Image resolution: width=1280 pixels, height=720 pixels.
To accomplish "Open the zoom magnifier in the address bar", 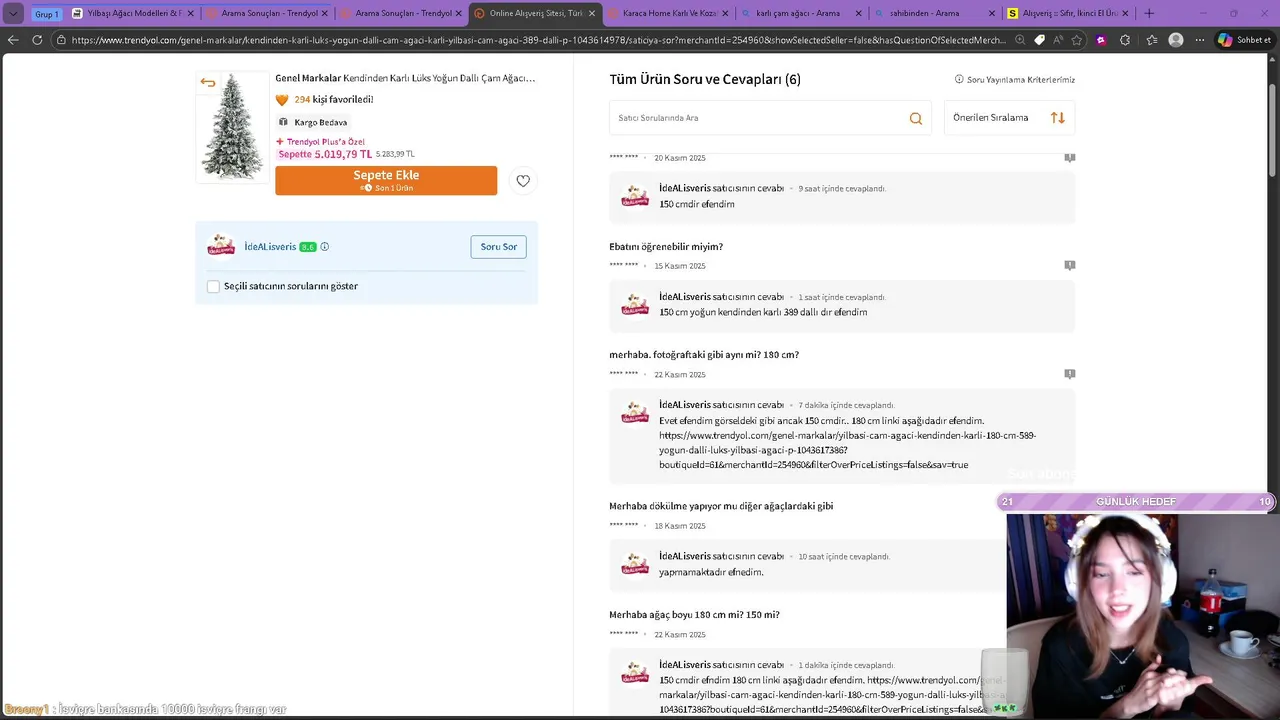I will coord(1019,40).
